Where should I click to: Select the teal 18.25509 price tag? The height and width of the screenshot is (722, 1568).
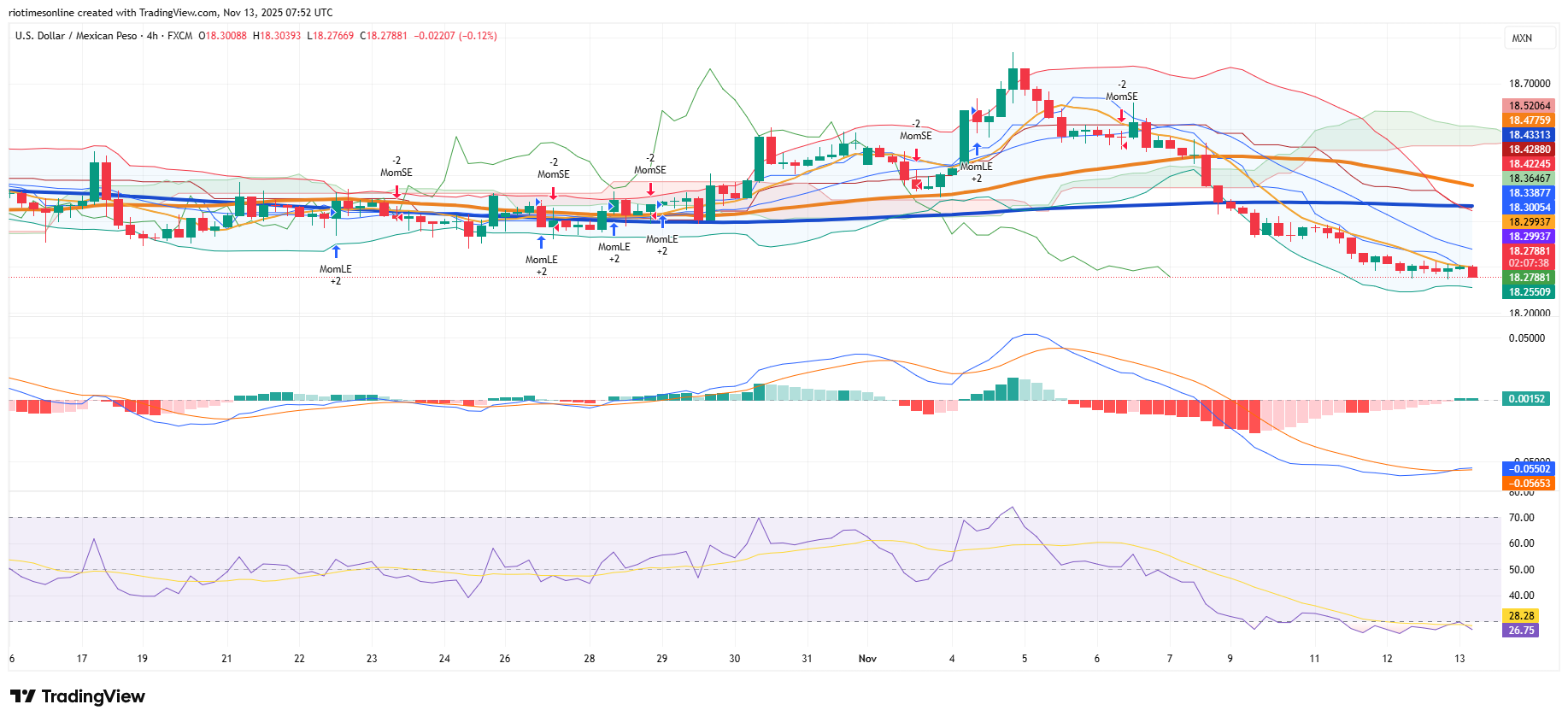1530,292
